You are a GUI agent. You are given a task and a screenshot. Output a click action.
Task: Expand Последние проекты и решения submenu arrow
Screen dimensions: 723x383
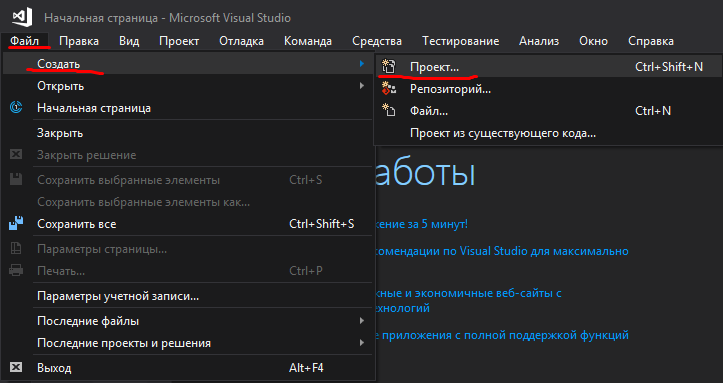pos(362,342)
